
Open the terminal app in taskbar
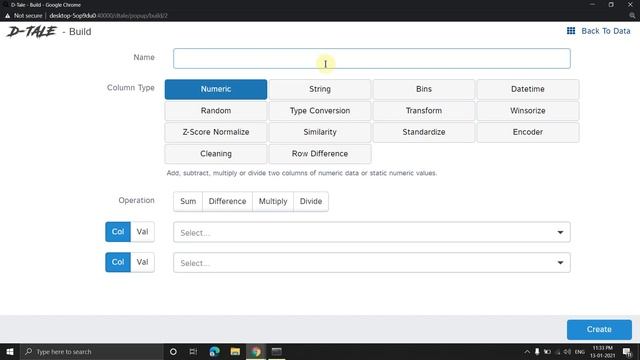[x=277, y=351]
